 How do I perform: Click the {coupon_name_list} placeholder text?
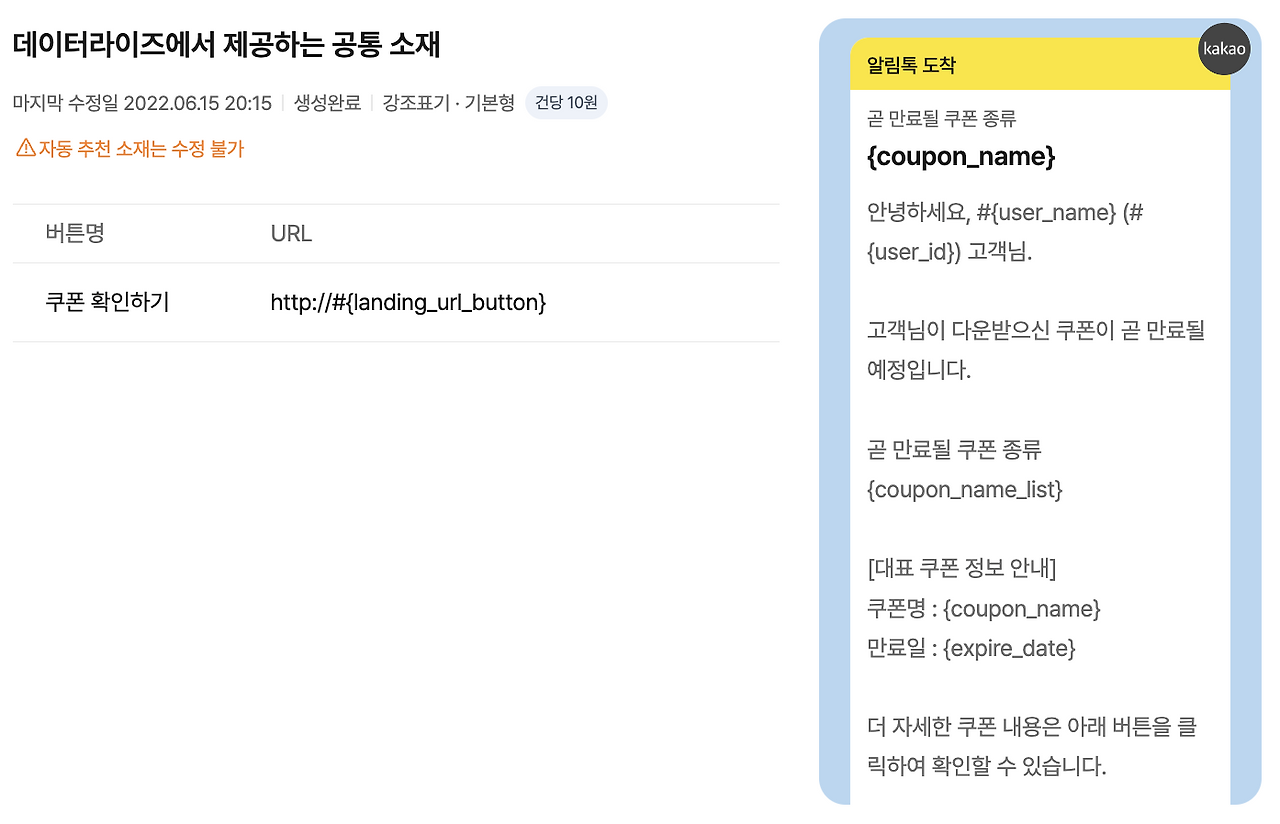coord(964,489)
